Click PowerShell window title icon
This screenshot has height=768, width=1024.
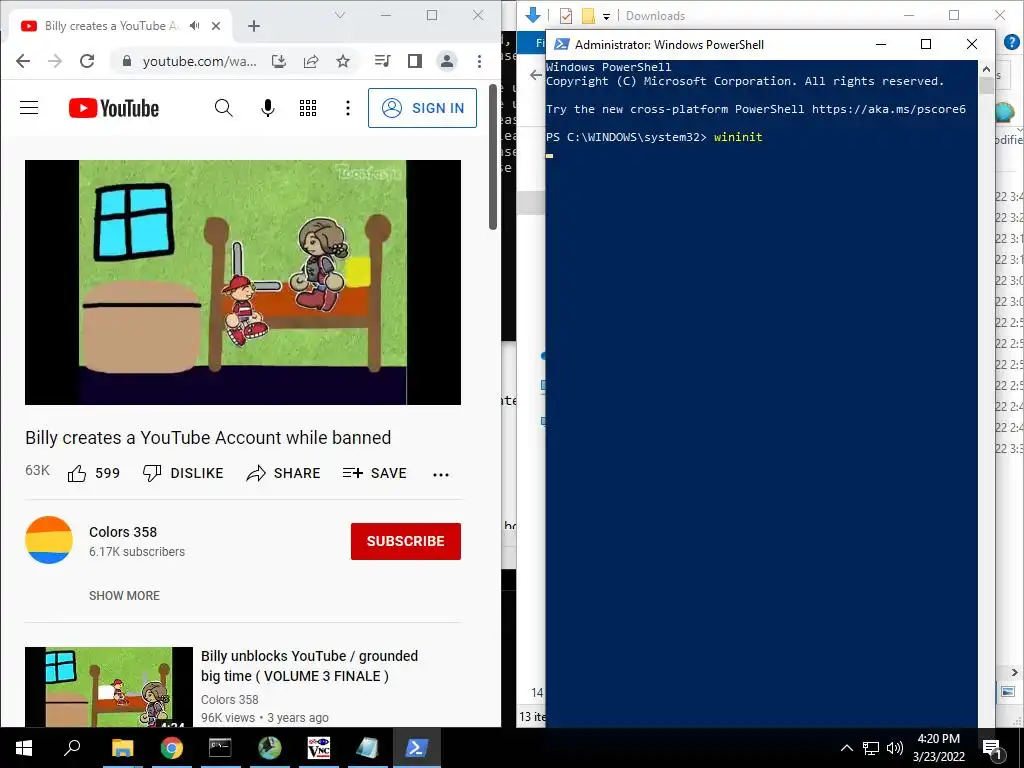pos(561,44)
